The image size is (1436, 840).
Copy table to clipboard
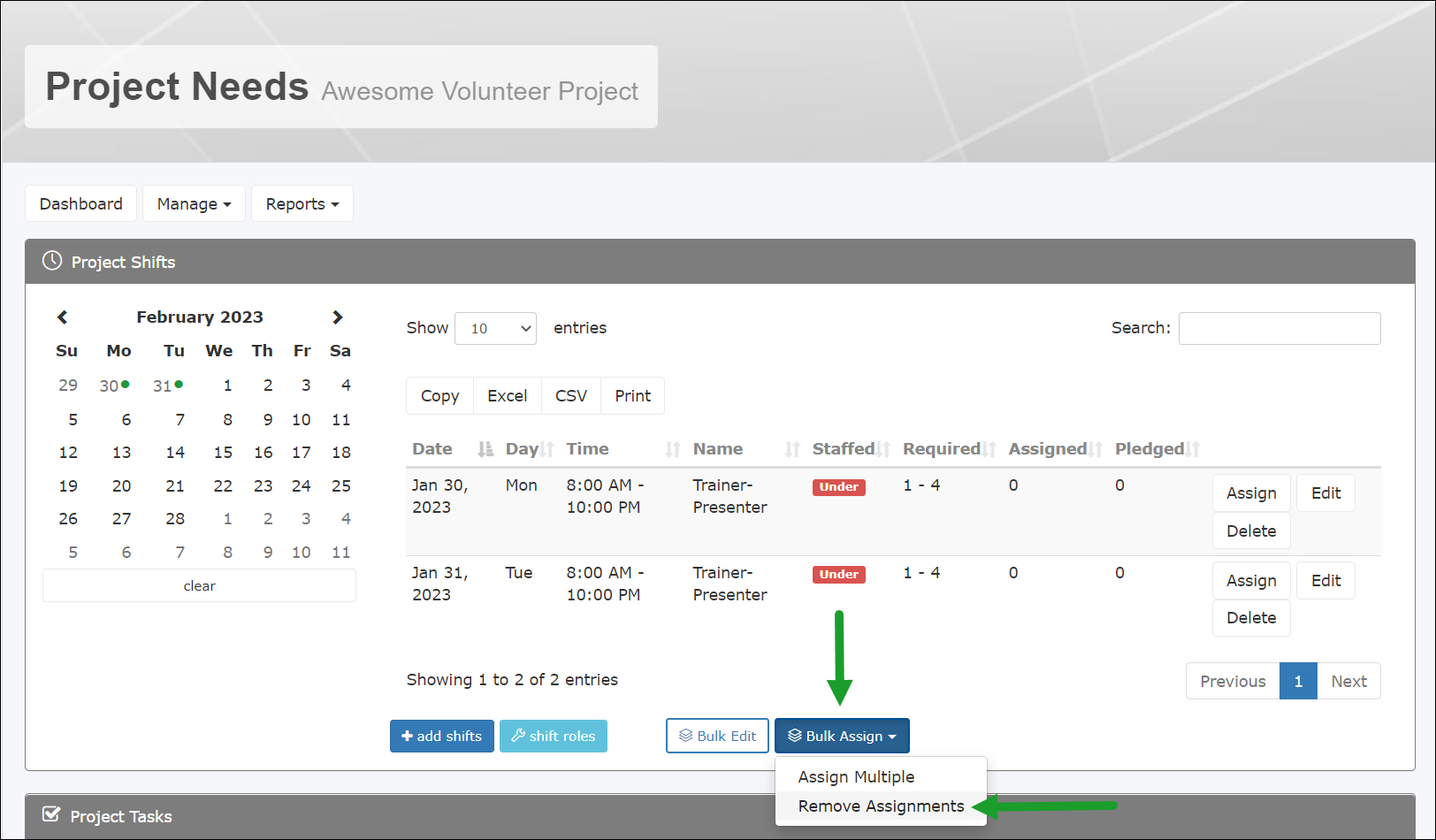pyautogui.click(x=439, y=395)
